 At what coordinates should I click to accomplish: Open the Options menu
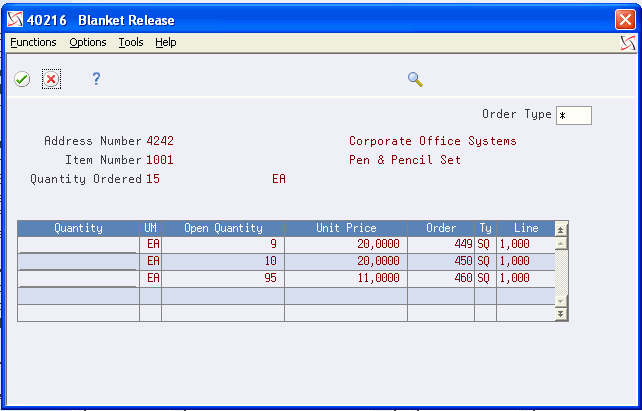[88, 42]
